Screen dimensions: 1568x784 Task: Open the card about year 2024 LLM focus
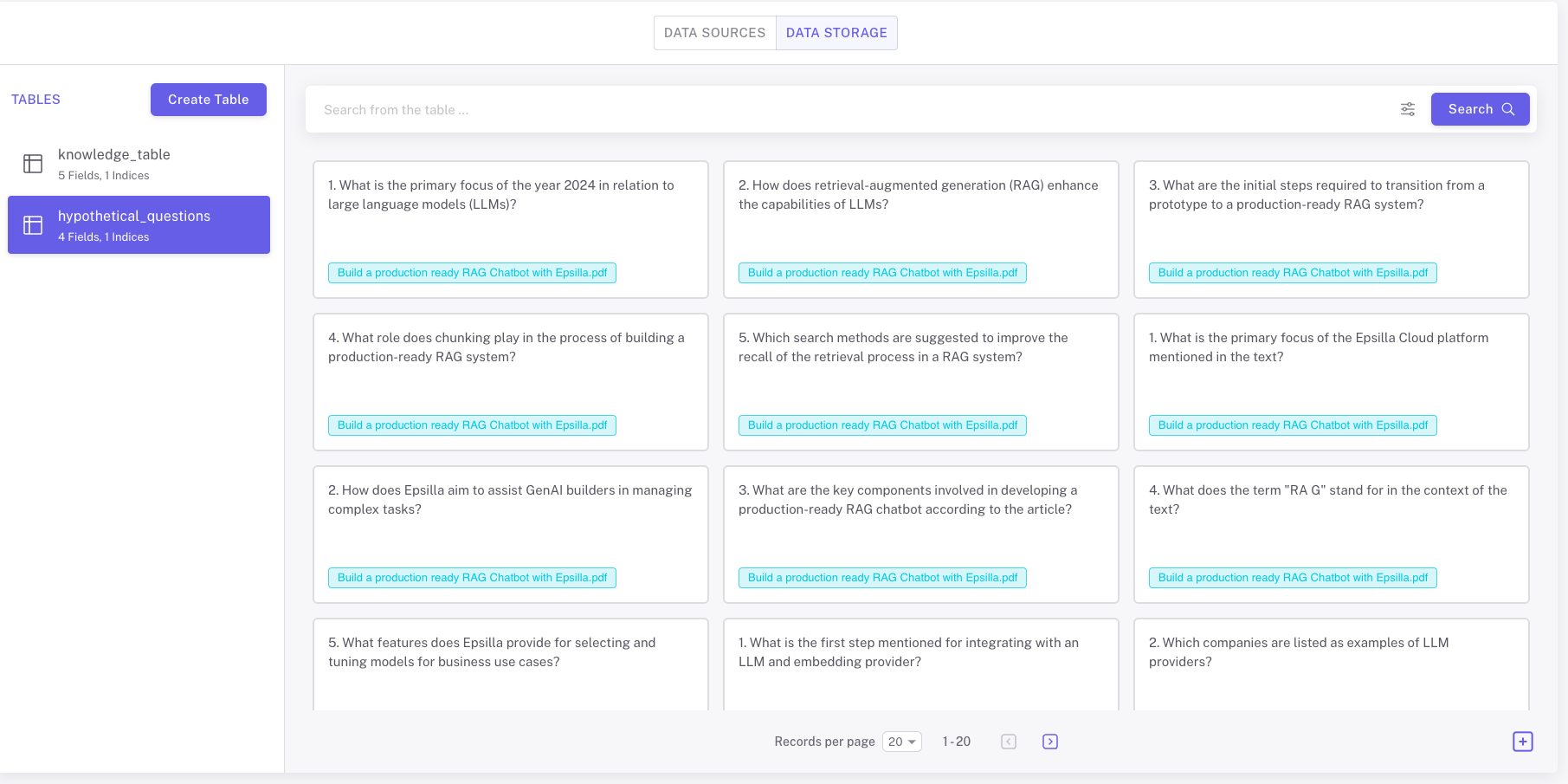[x=510, y=217]
